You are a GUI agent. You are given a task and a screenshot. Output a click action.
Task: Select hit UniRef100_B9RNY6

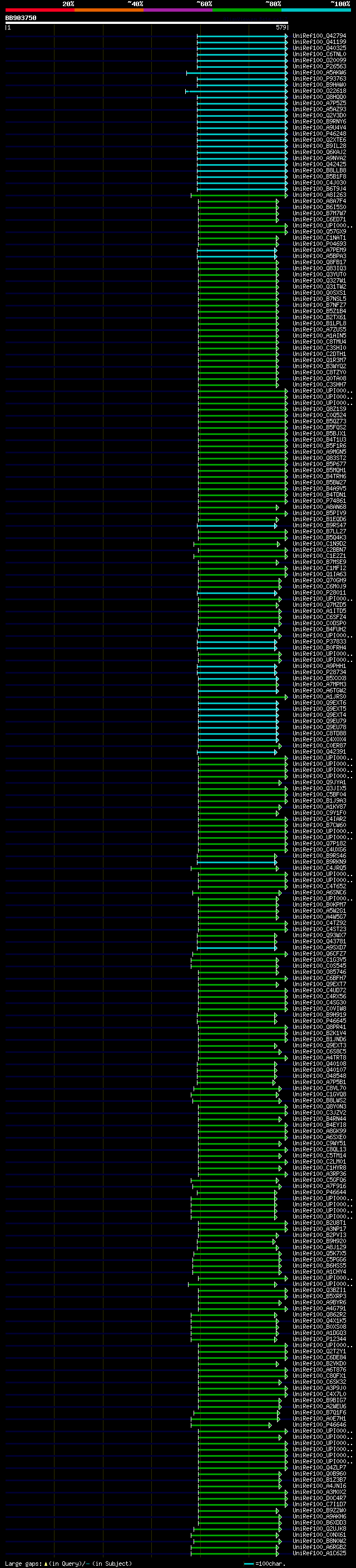(x=319, y=122)
